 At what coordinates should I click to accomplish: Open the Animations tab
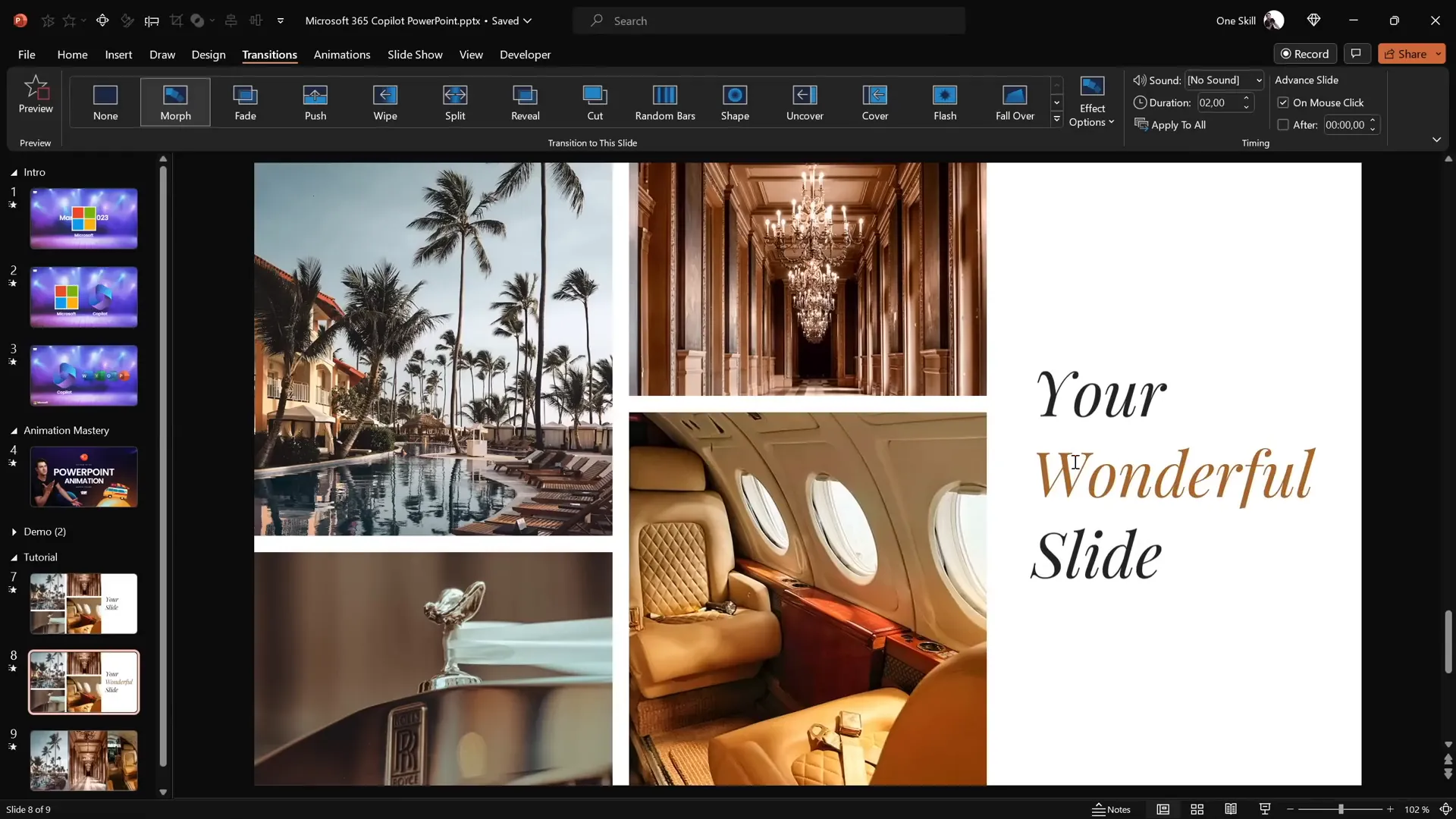click(342, 55)
